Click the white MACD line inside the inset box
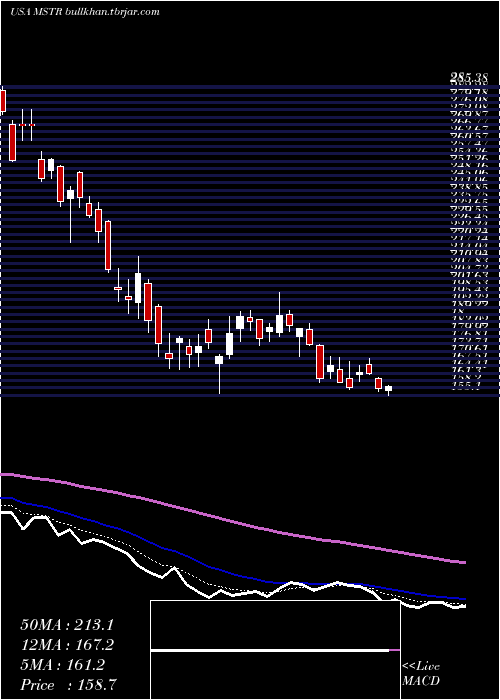Image resolution: width=500 pixels, height=700 pixels. click(270, 650)
